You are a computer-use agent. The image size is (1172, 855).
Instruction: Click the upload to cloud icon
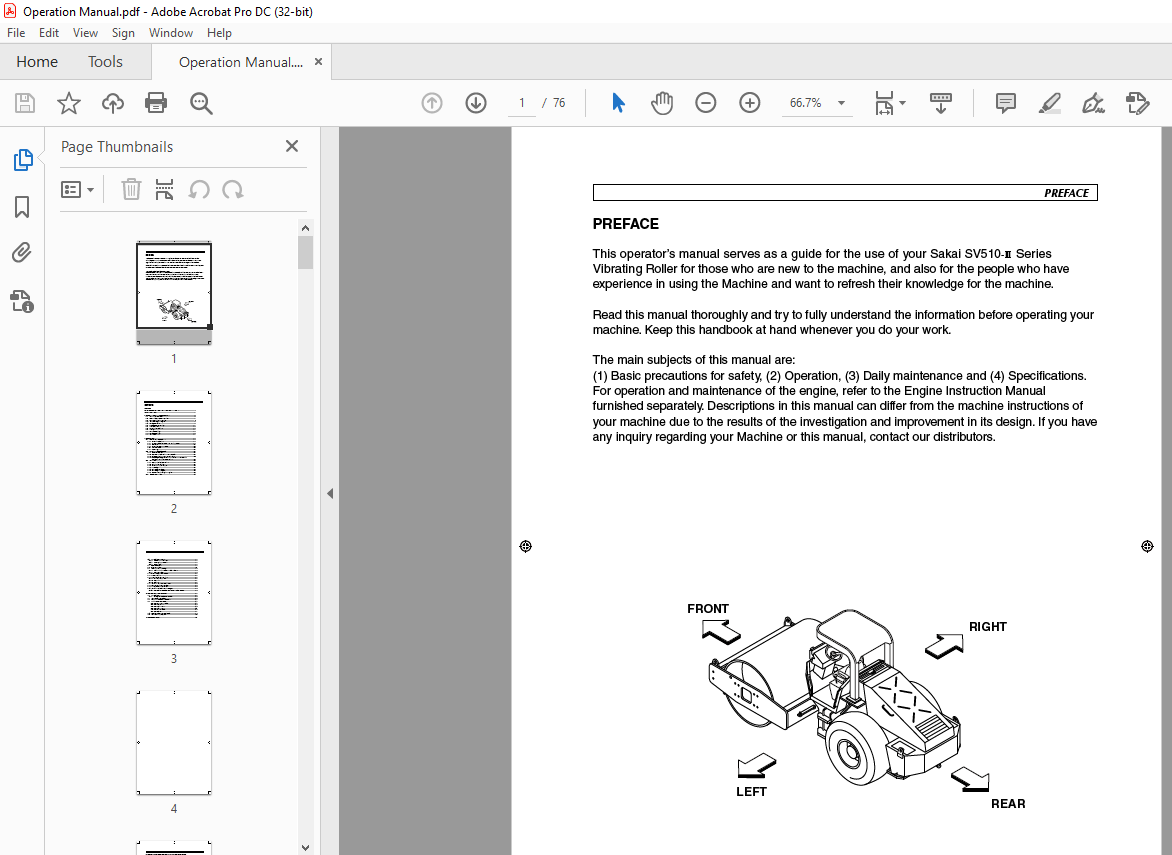[x=113, y=103]
